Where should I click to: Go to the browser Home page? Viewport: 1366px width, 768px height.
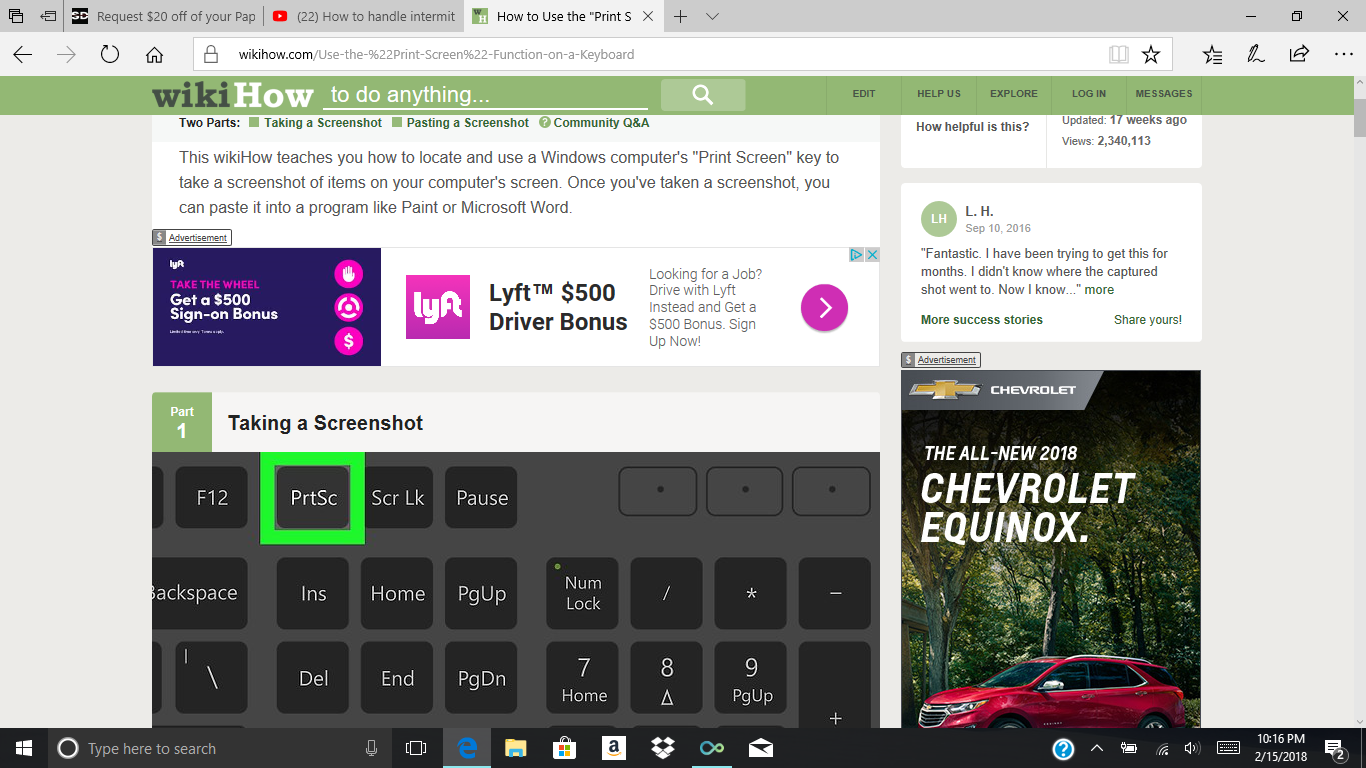[154, 54]
